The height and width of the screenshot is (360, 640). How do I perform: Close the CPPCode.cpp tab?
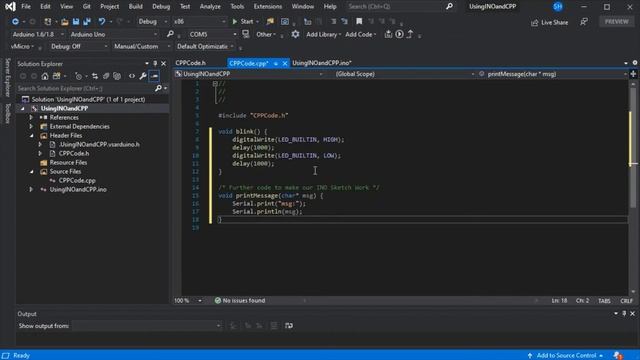(x=284, y=63)
